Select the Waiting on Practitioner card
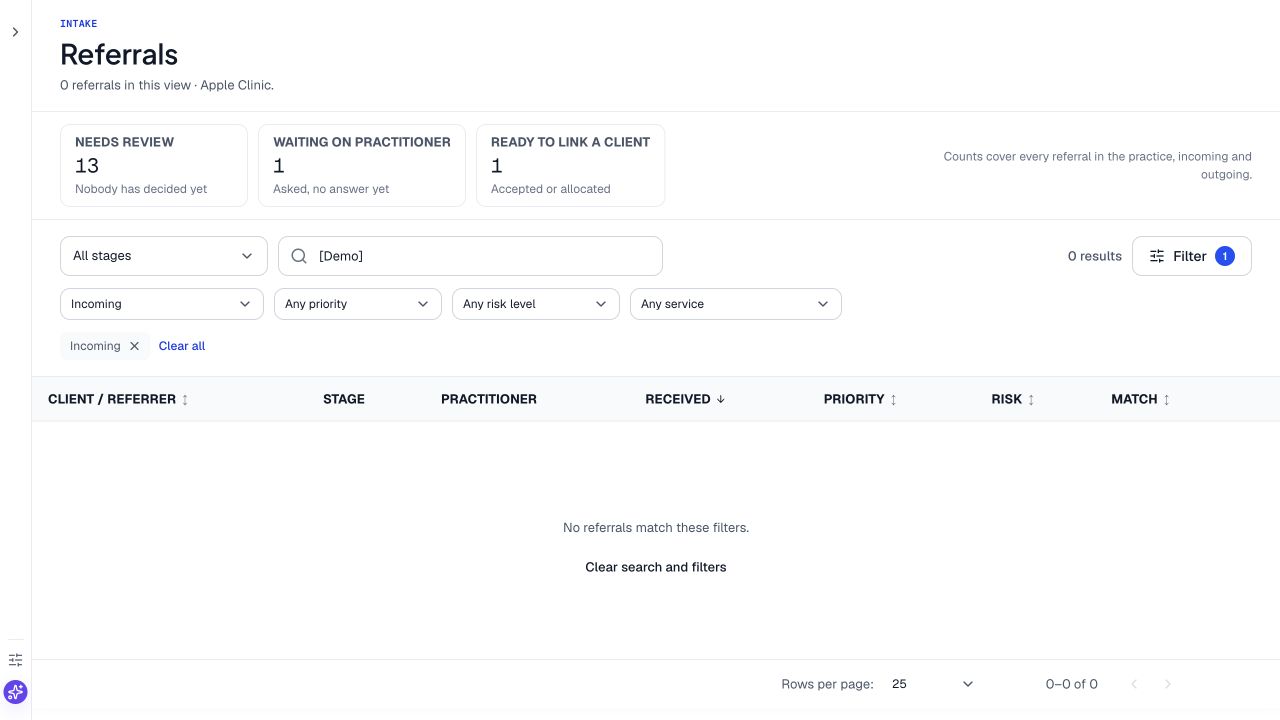This screenshot has width=1280, height=720. pos(362,165)
